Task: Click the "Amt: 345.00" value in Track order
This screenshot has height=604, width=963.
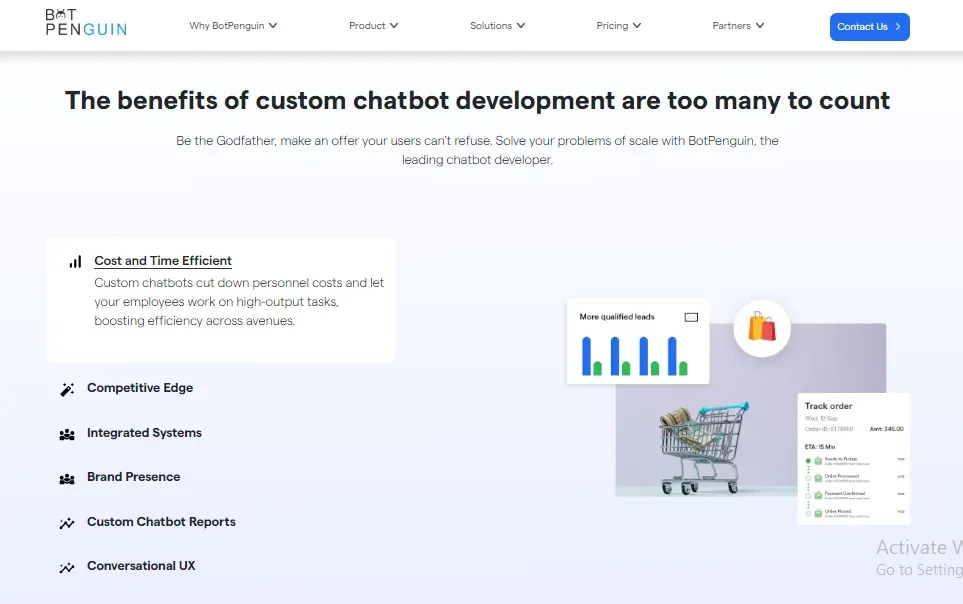Action: point(886,429)
